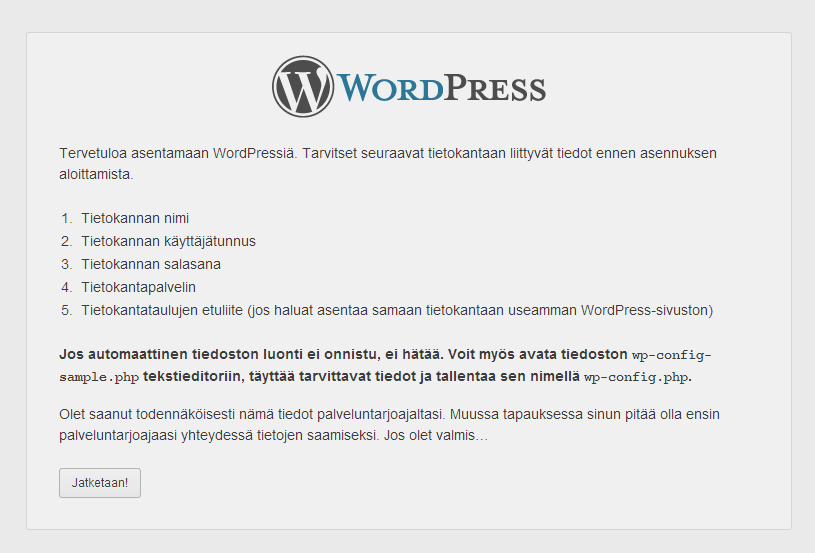Click the 'Tietokantapalvelin' list item
Viewport: 815px width, 553px height.
point(138,287)
